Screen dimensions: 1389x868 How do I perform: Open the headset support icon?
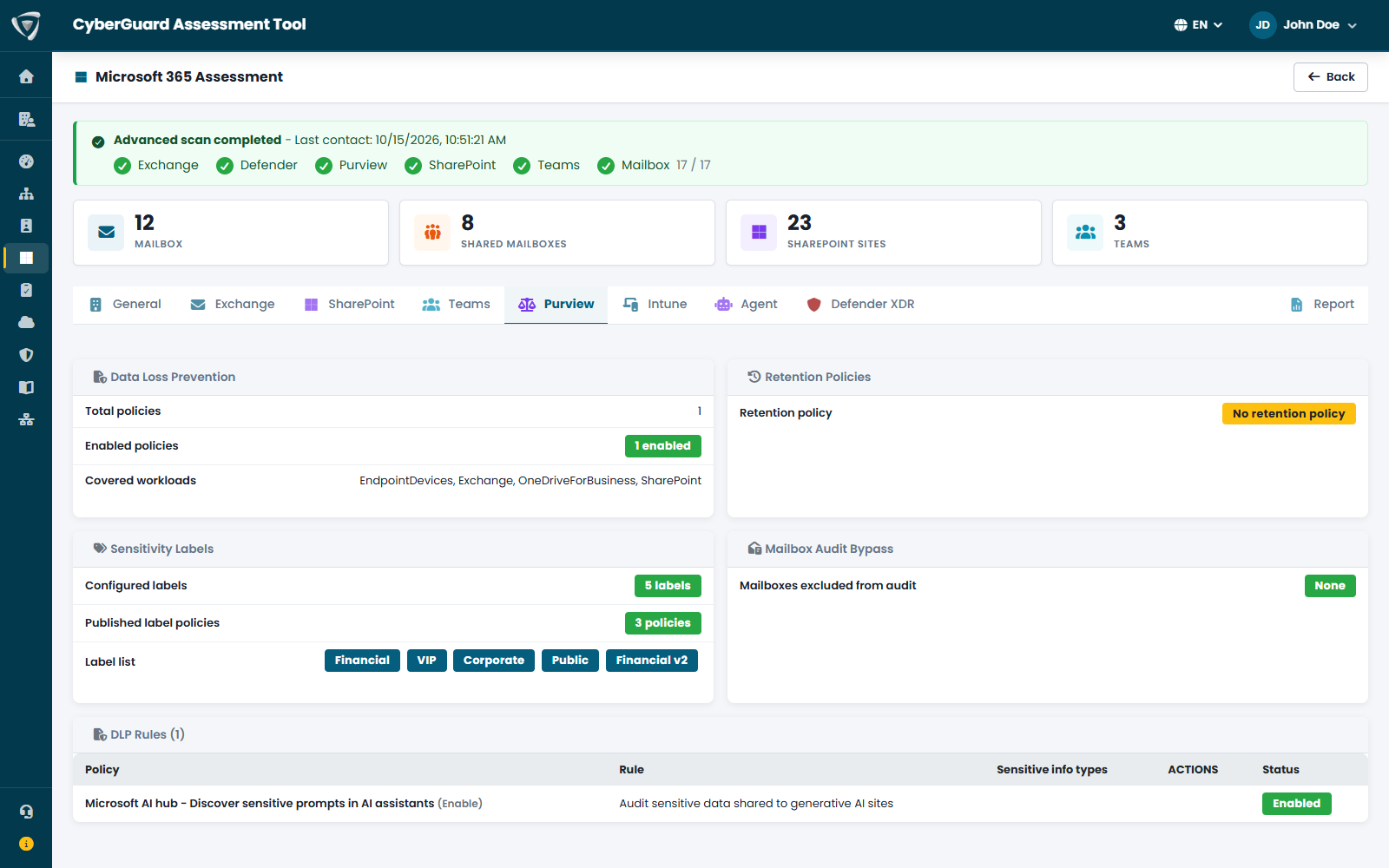click(x=26, y=812)
